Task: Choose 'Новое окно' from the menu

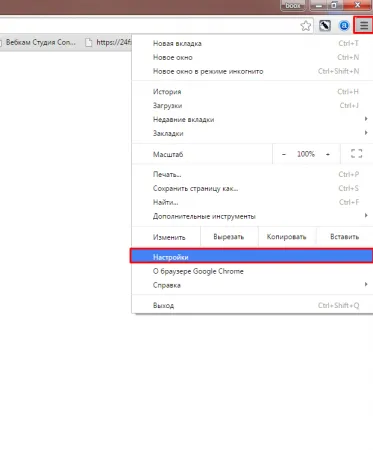Action: click(252, 57)
